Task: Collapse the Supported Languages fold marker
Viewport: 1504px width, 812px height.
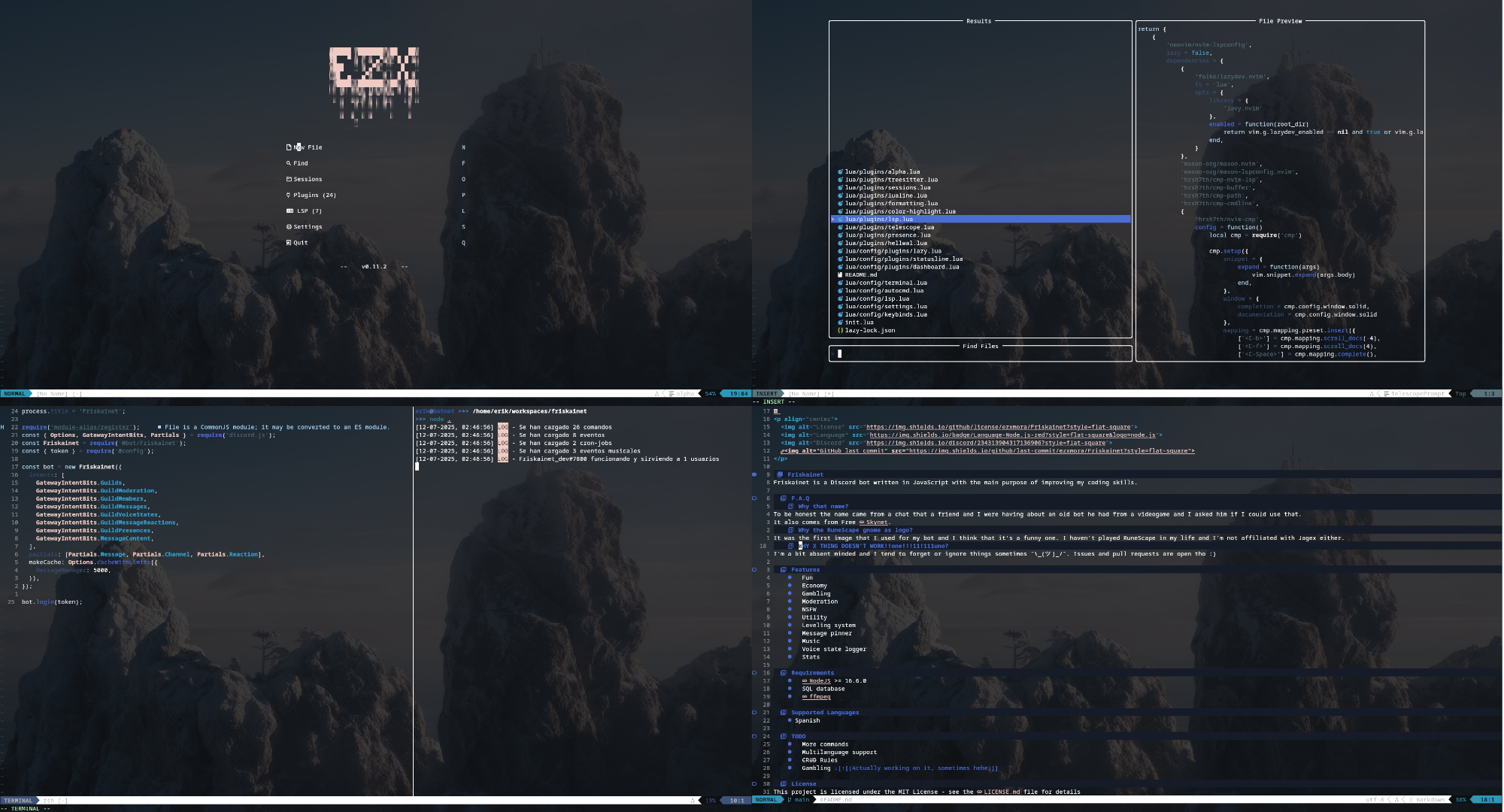Action: click(x=754, y=713)
